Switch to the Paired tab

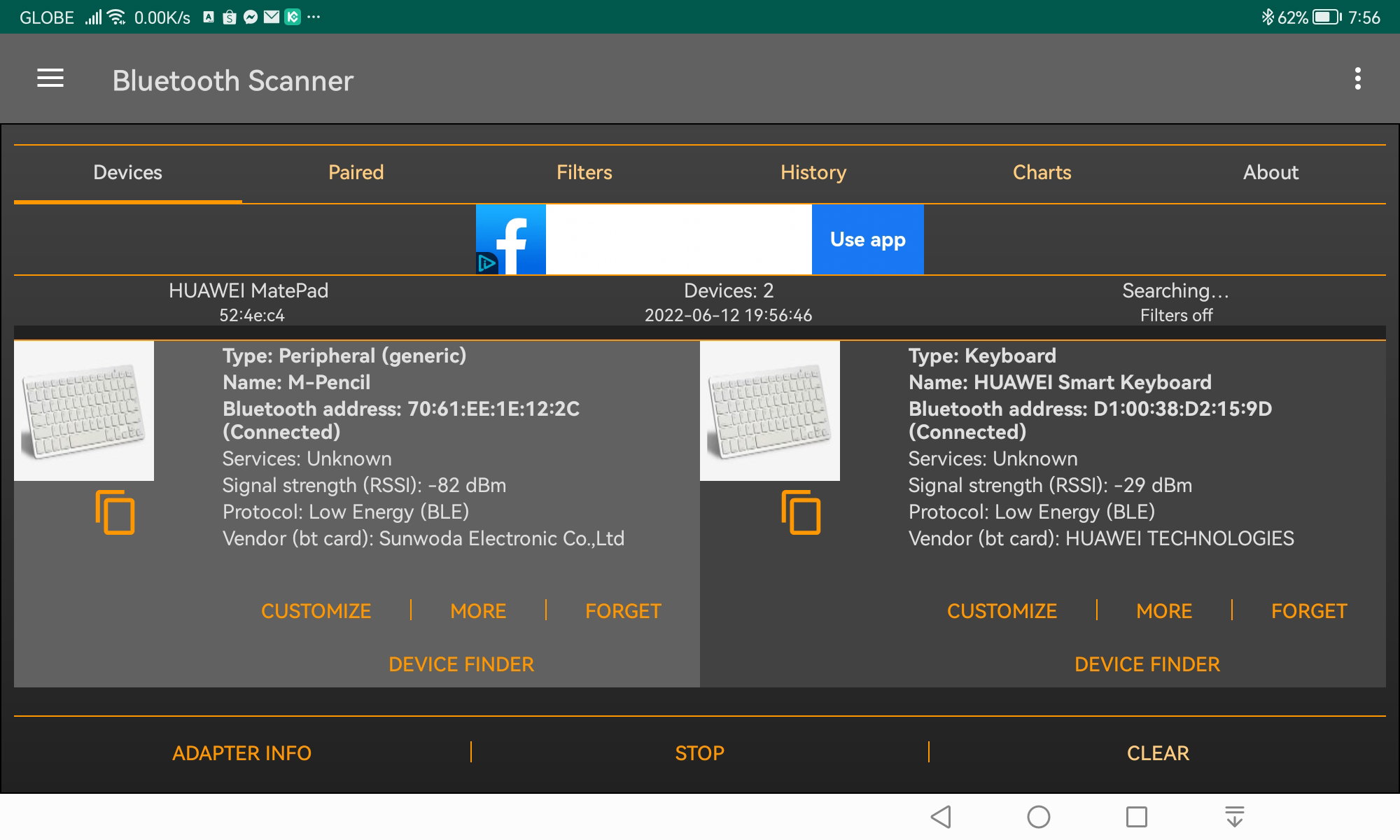356,173
